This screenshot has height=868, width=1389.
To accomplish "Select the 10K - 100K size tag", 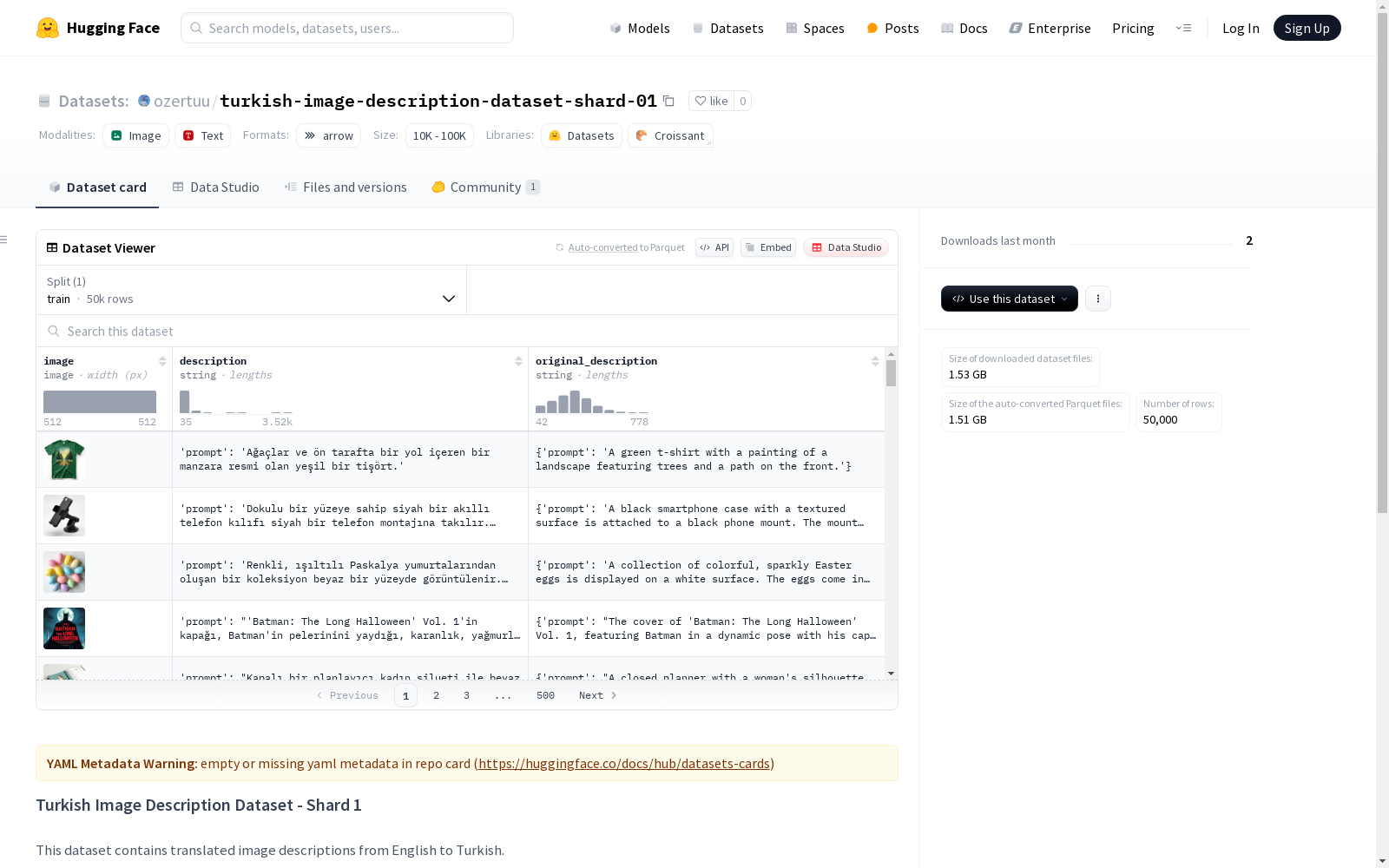I will tap(439, 135).
